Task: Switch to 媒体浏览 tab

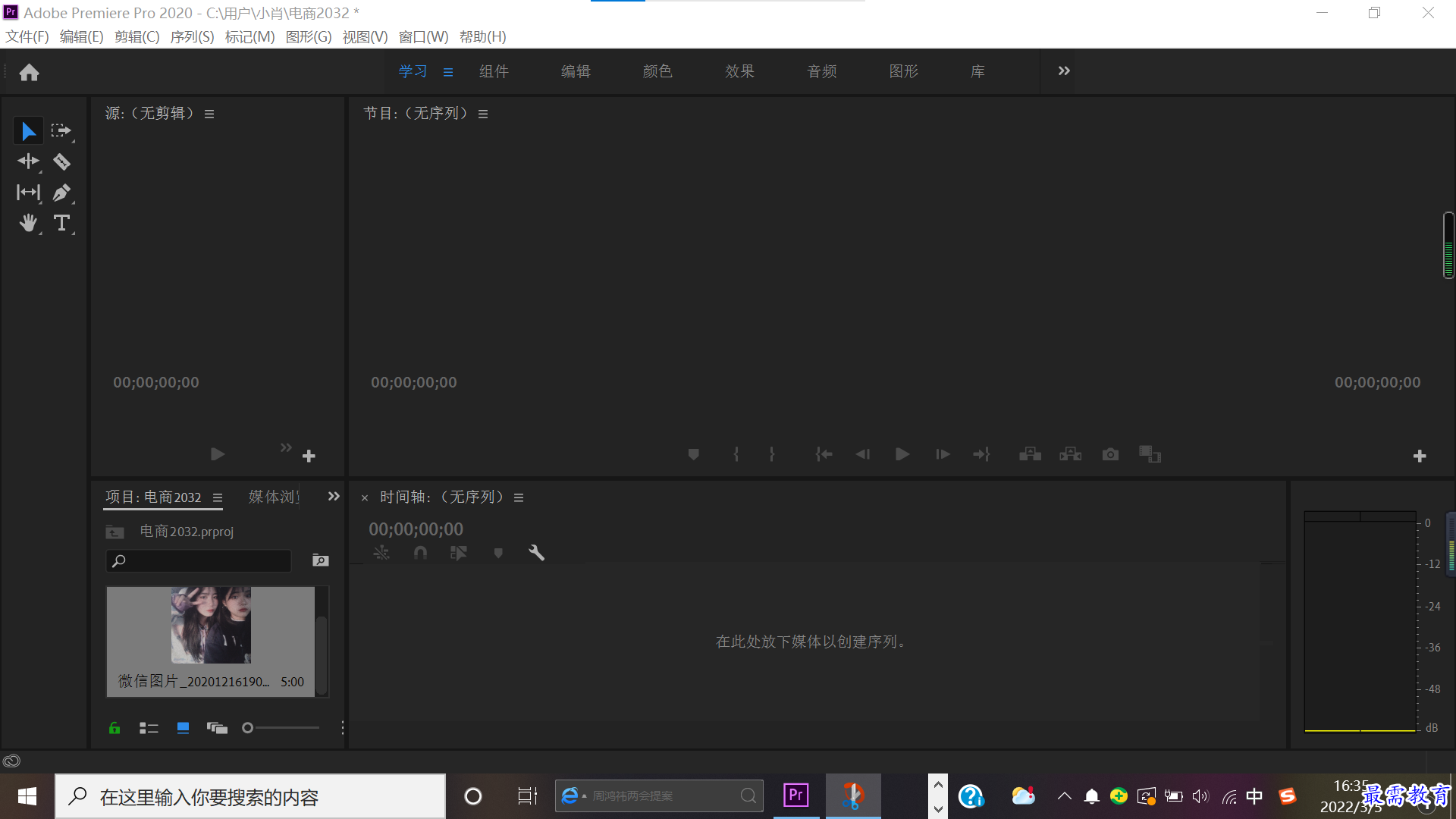Action: pyautogui.click(x=274, y=497)
